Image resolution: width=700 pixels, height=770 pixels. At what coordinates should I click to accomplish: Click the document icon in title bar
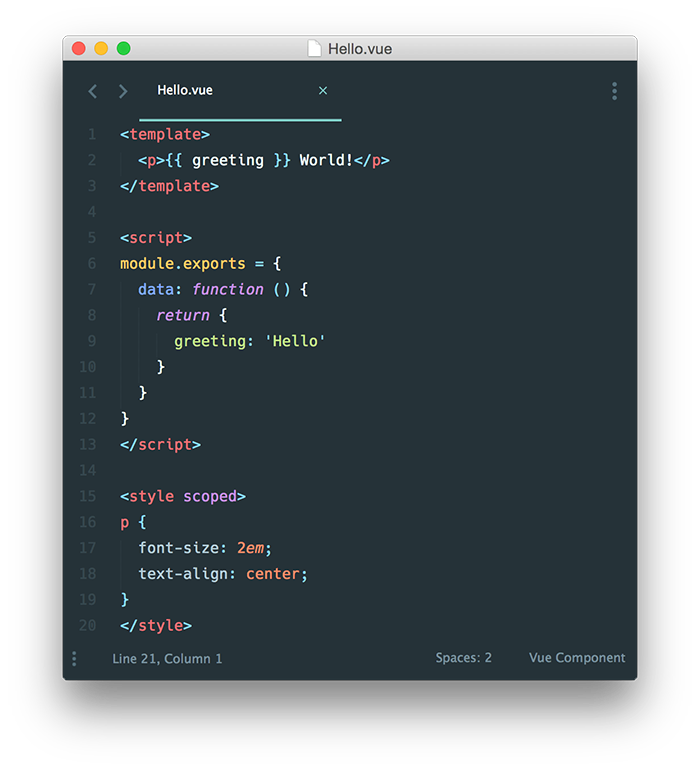[314, 49]
